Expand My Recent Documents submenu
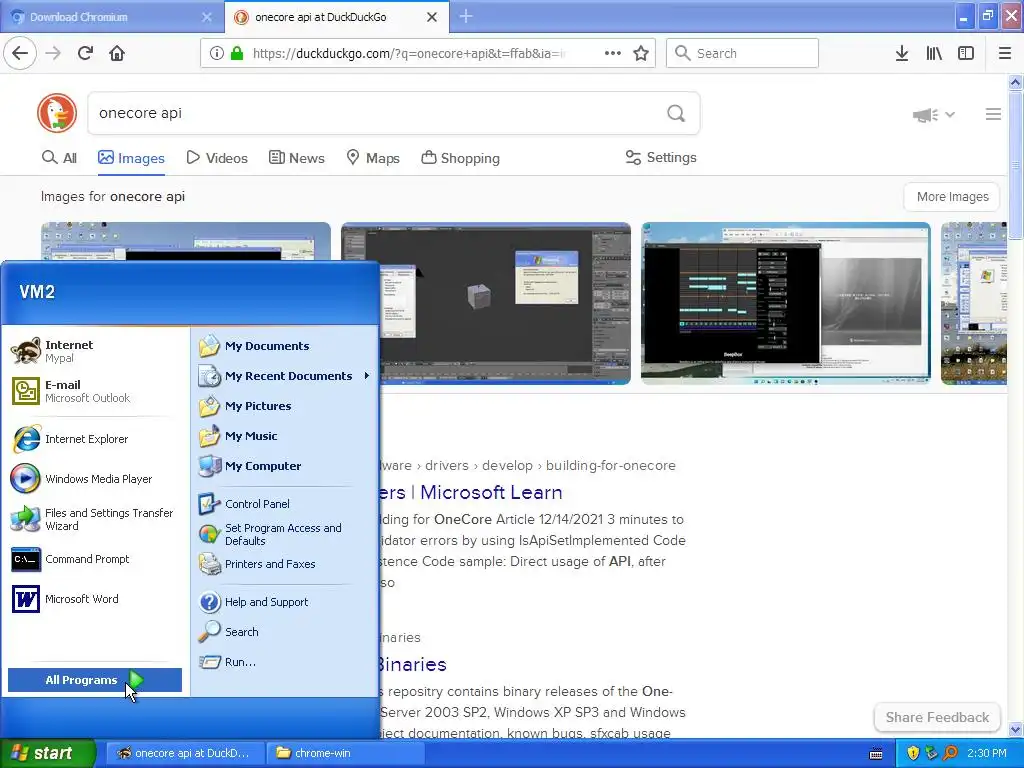The width and height of the screenshot is (1024, 768). [285, 376]
